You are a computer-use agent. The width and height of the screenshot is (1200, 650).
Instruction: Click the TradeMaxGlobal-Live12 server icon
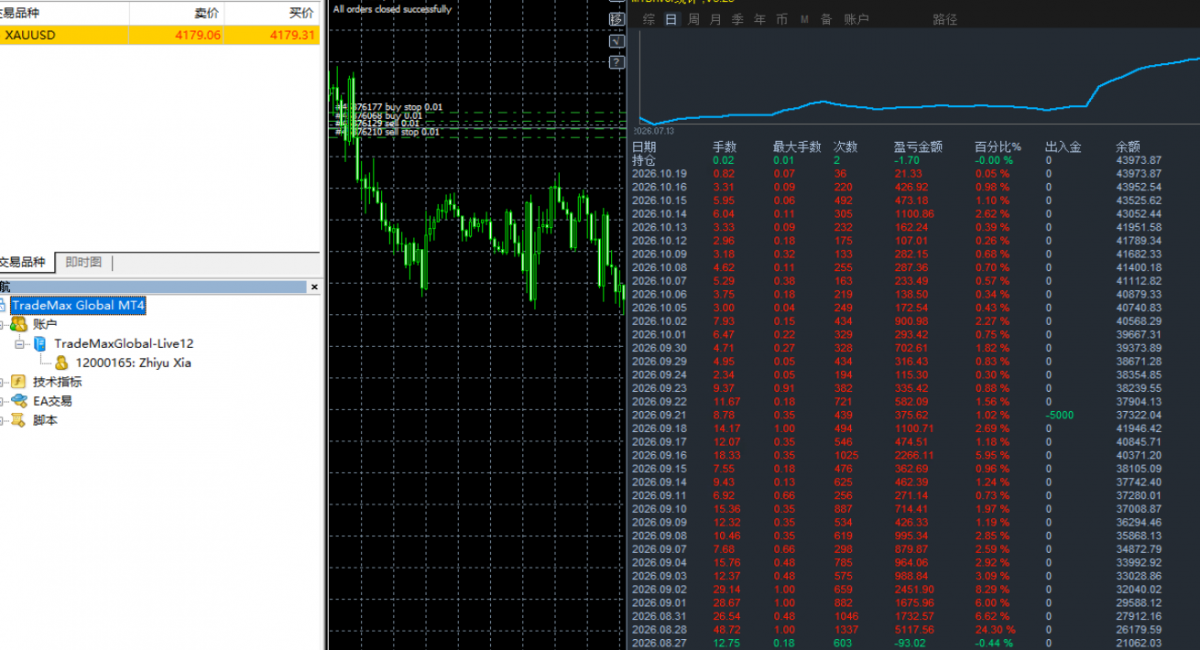tap(40, 343)
